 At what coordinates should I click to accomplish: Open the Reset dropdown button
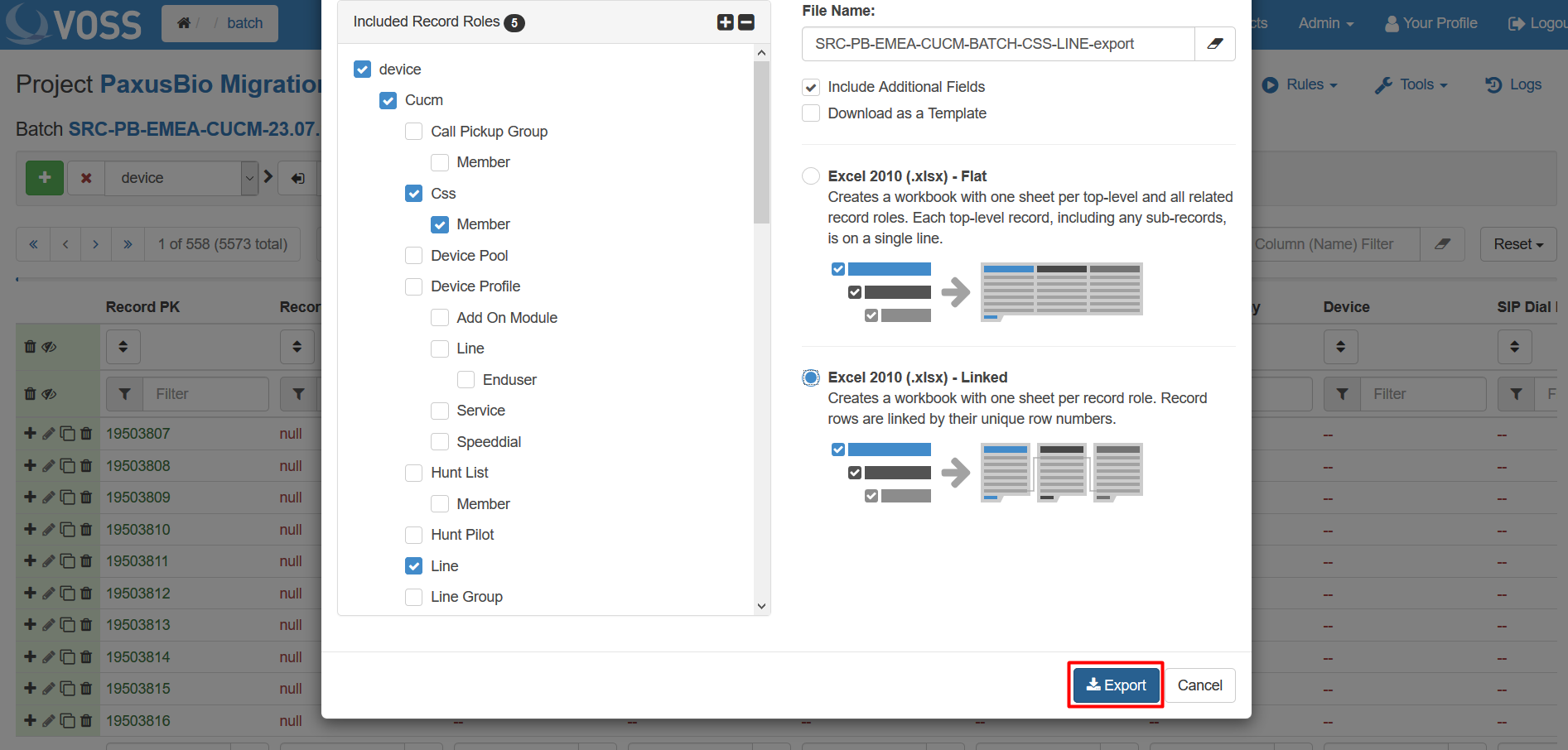click(1517, 244)
